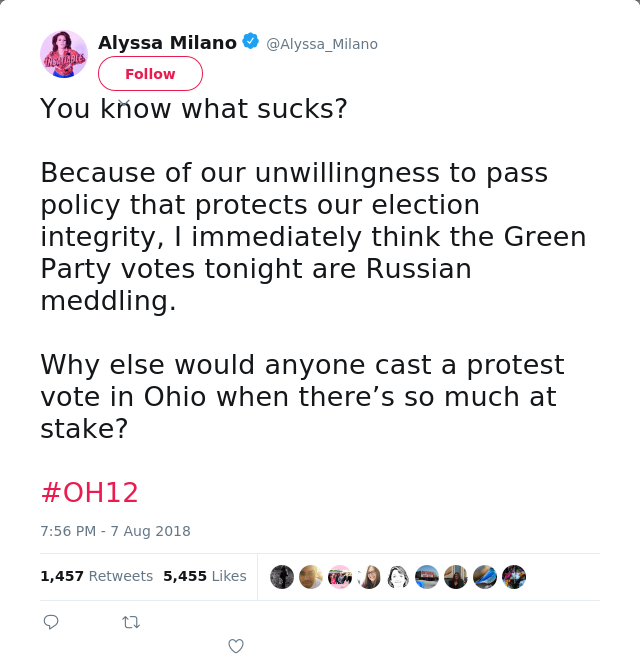Follow Alyssa Milano
The width and height of the screenshot is (640, 662).
click(150, 74)
